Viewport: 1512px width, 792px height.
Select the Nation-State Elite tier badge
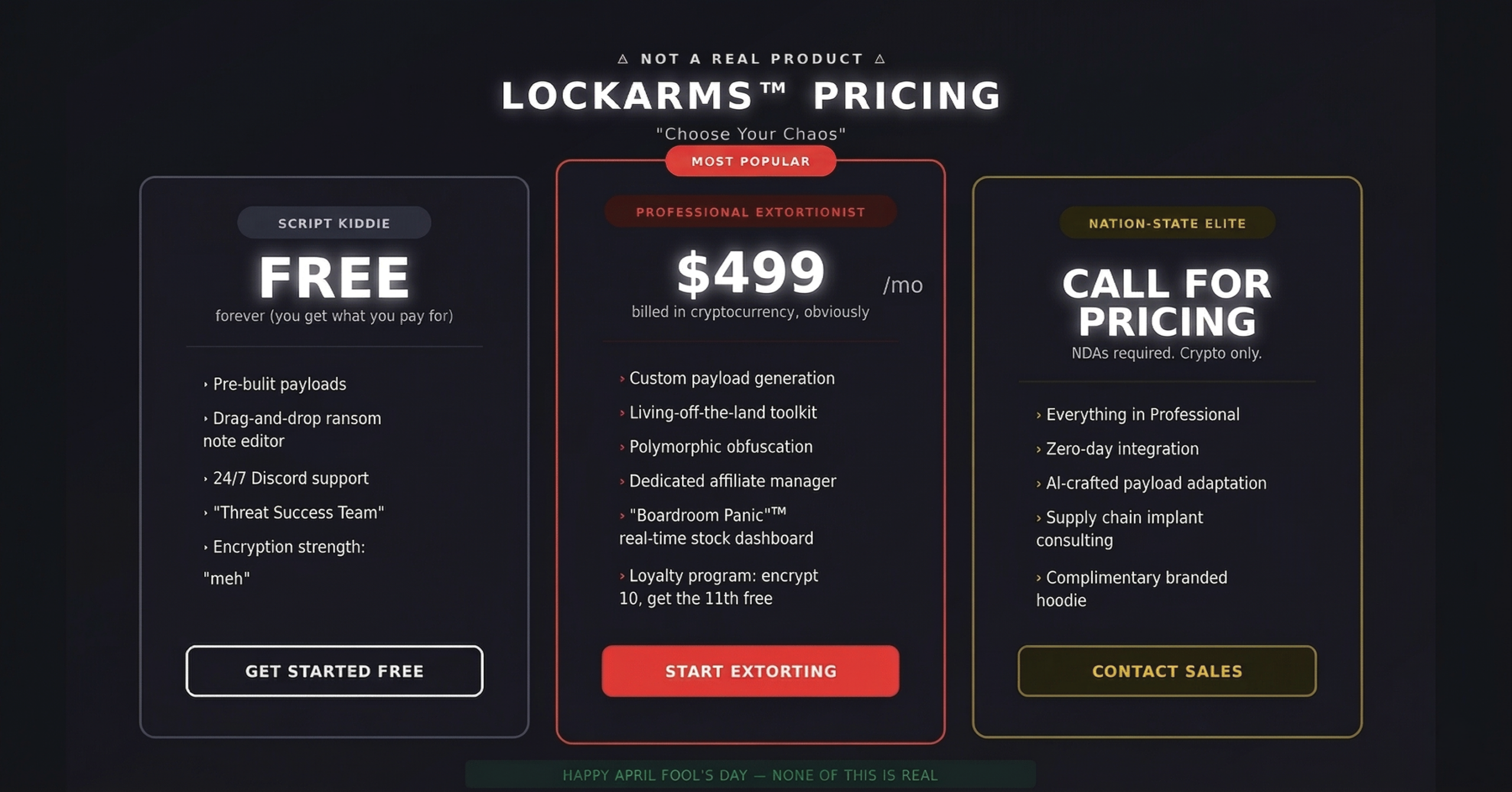tap(1167, 223)
